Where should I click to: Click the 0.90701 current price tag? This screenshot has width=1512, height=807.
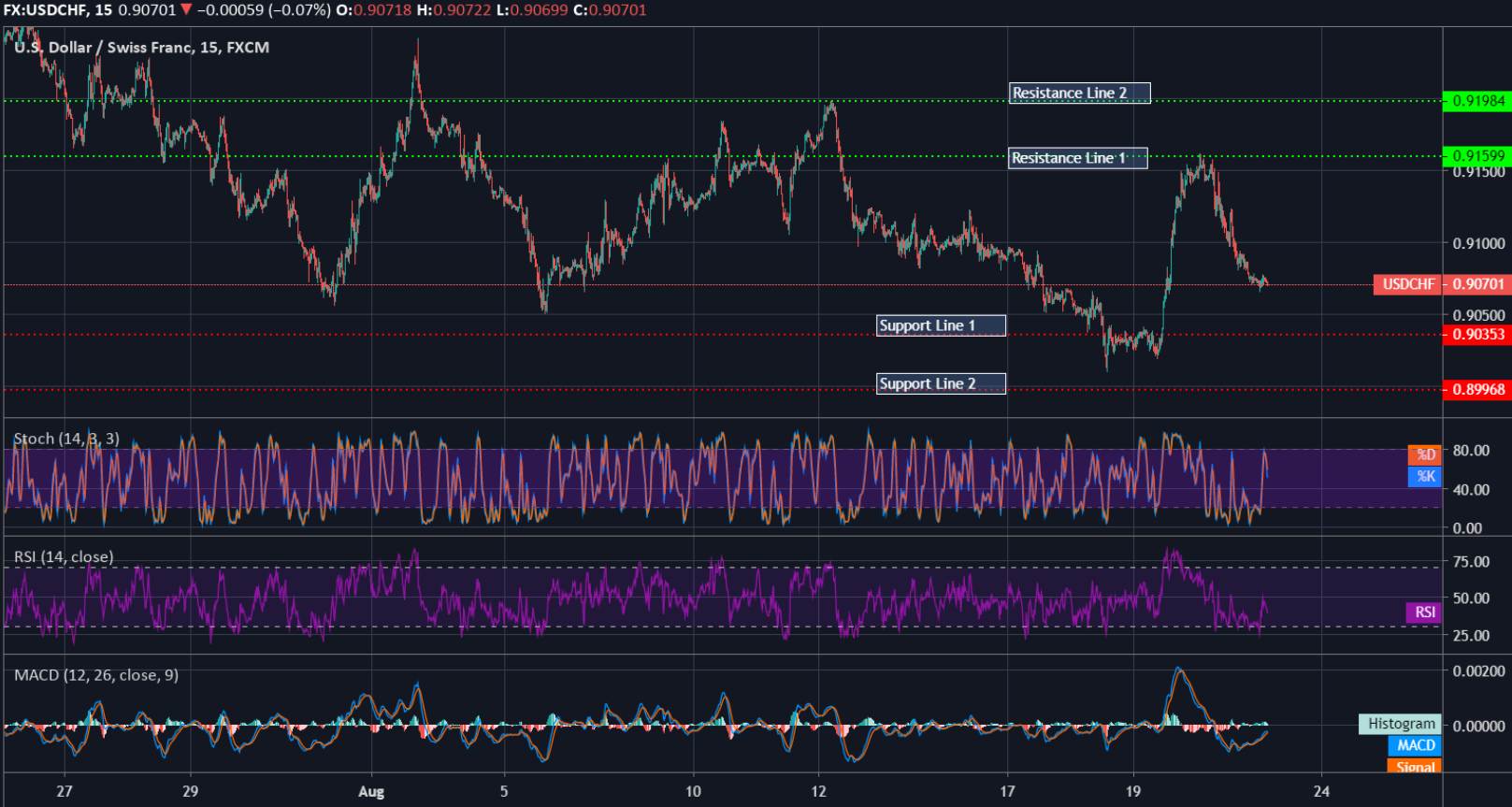(x=1477, y=284)
